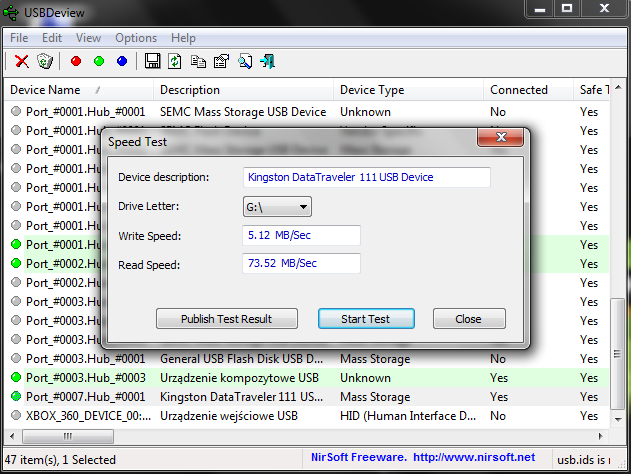Click the vertical scrollbar thumb

(618, 354)
